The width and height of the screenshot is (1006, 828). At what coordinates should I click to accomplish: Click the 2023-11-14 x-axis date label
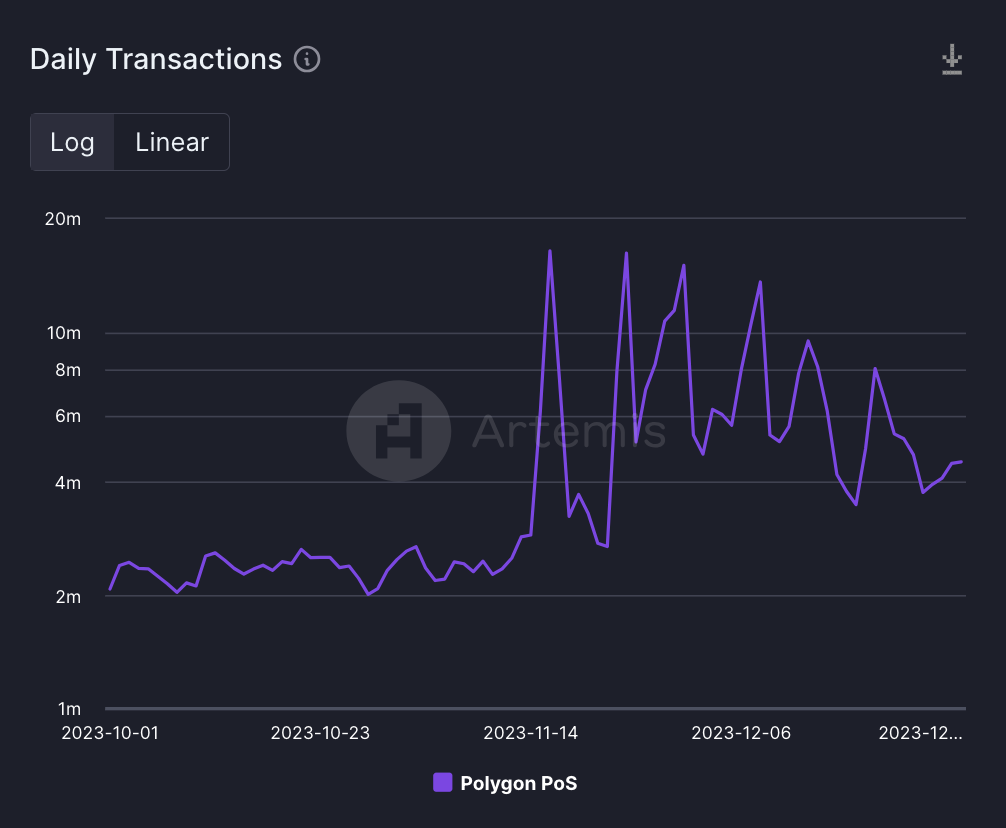pyautogui.click(x=530, y=733)
